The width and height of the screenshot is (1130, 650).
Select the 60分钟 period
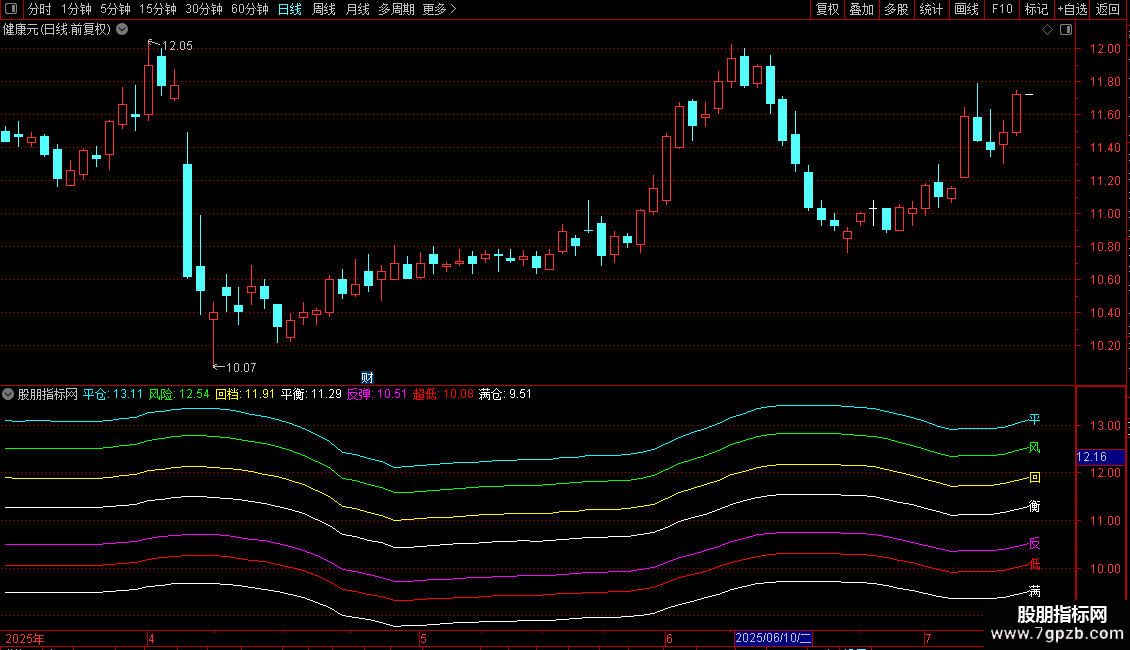point(250,9)
